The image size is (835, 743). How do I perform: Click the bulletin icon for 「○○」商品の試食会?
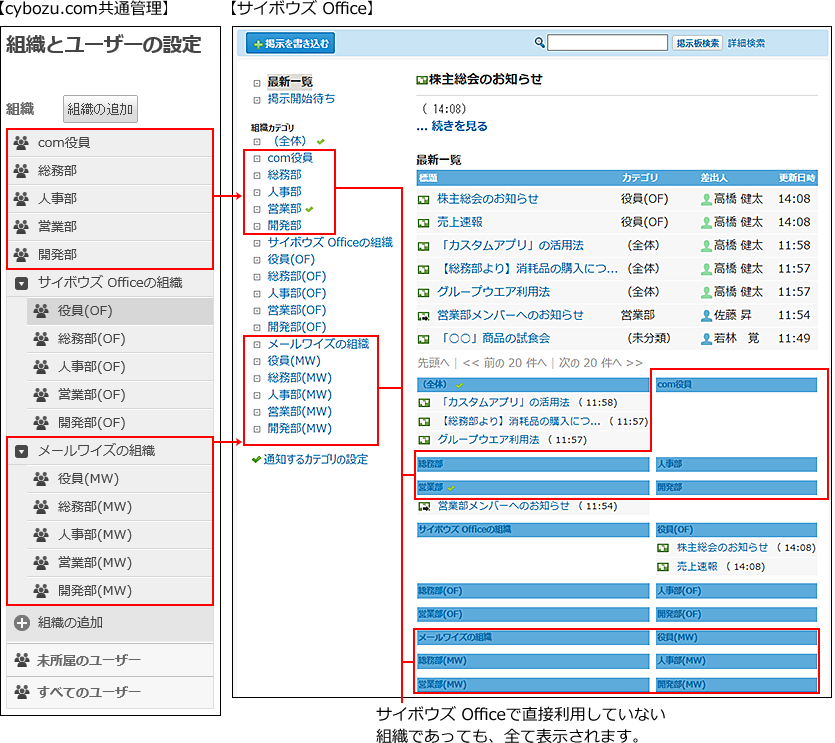(x=423, y=339)
